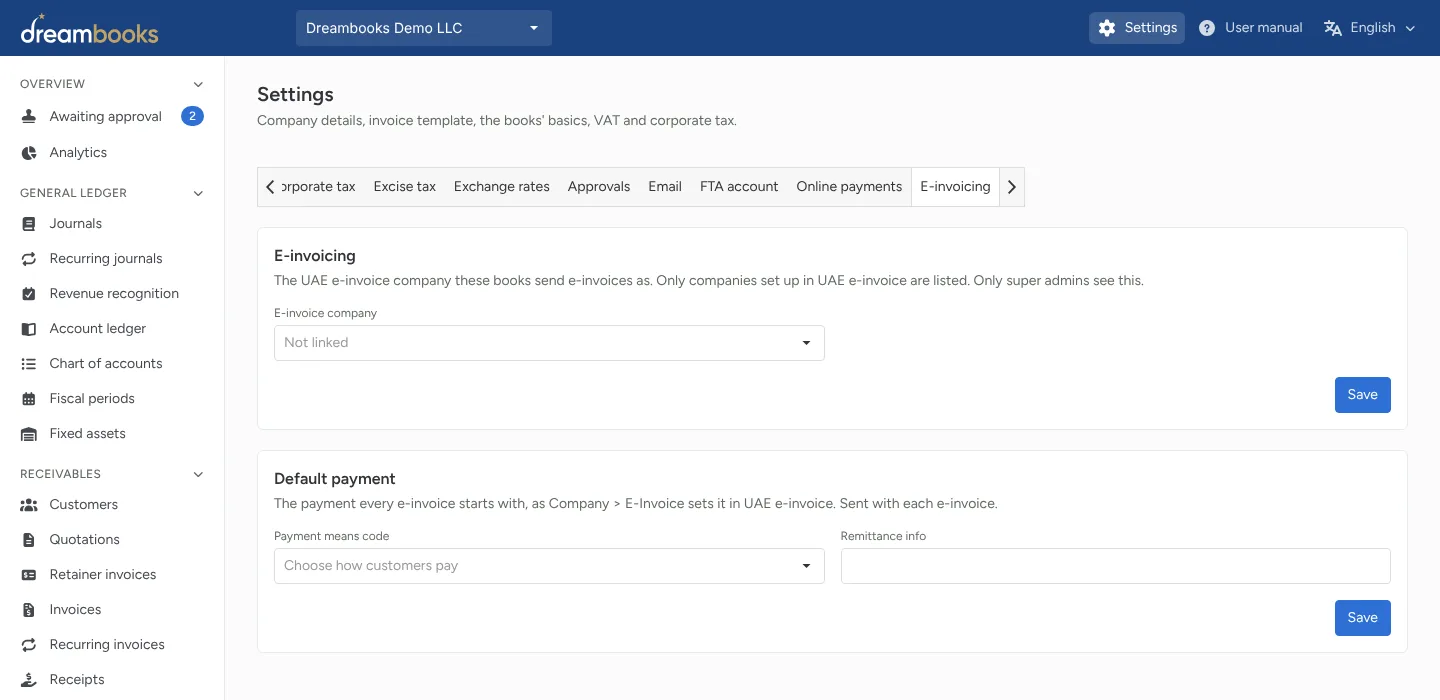Click the Awaiting approval stamp icon

(29, 117)
